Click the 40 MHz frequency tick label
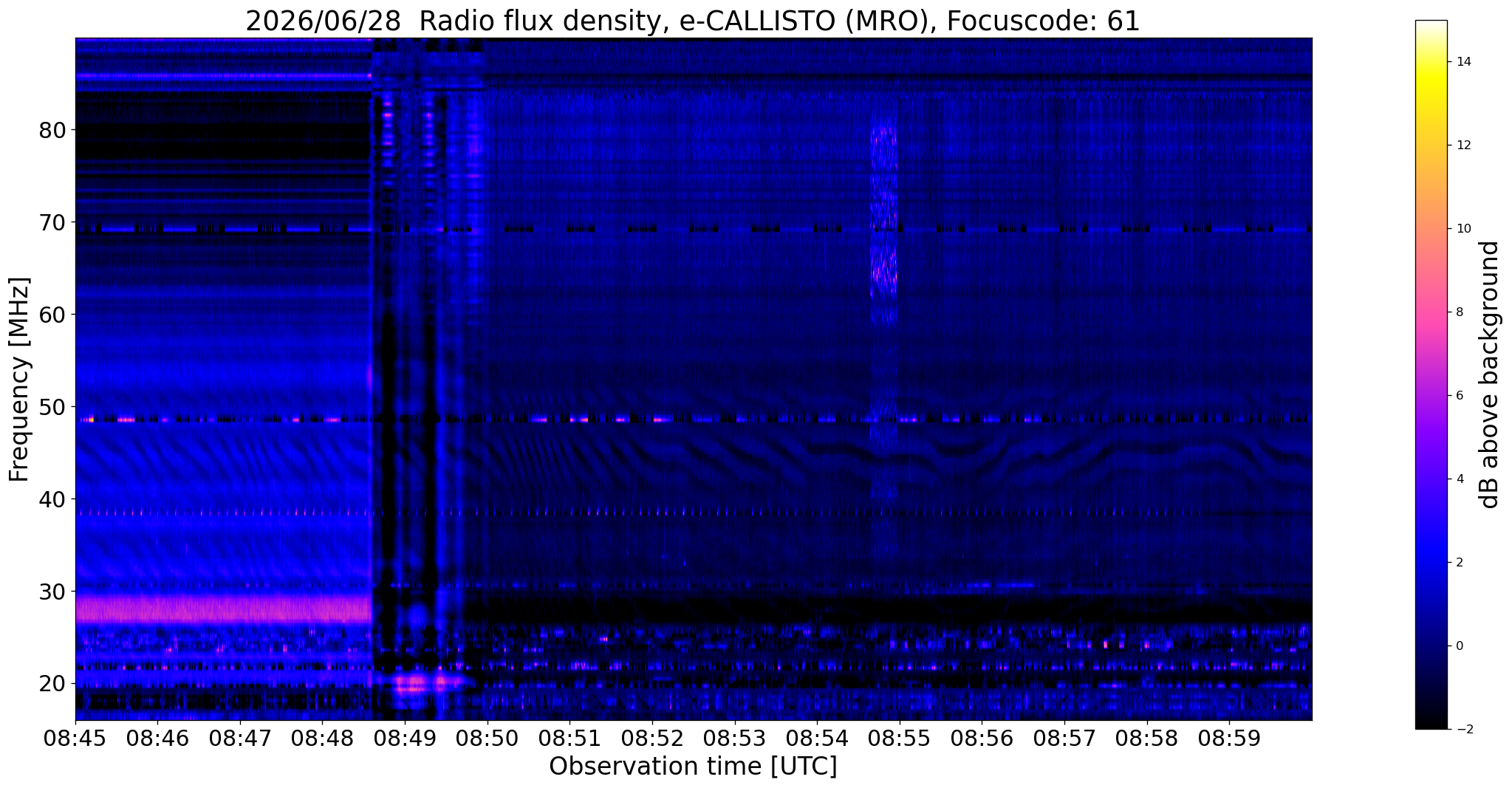 52,500
